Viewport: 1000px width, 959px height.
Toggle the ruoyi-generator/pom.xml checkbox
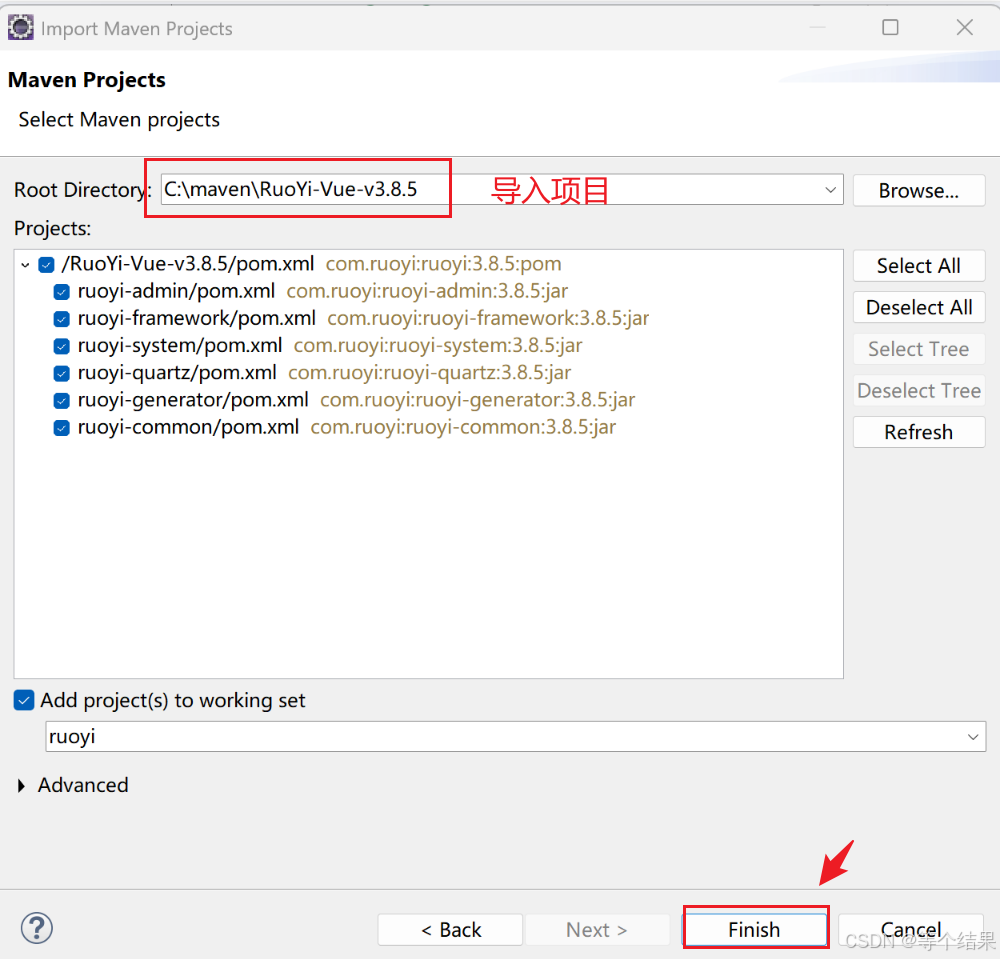(62, 400)
